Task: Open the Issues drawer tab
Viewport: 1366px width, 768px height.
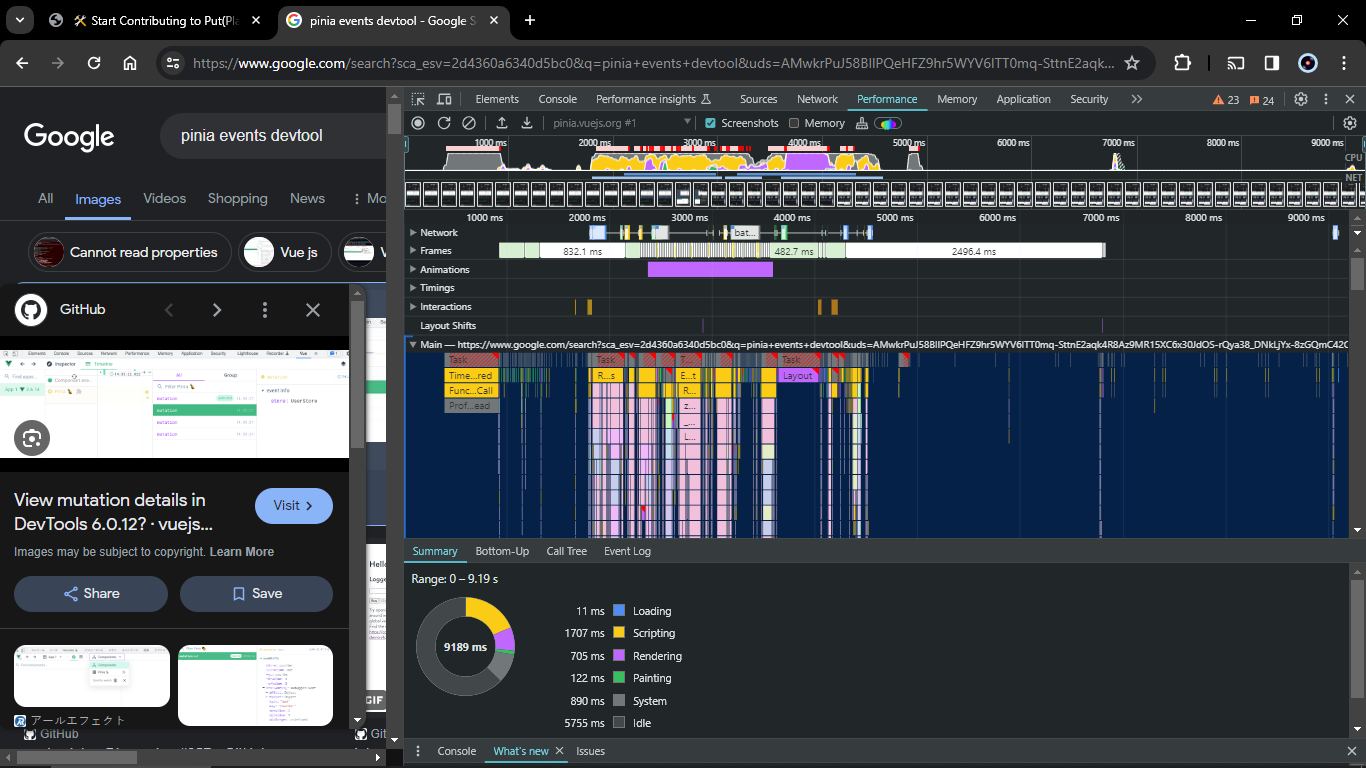Action: (590, 751)
